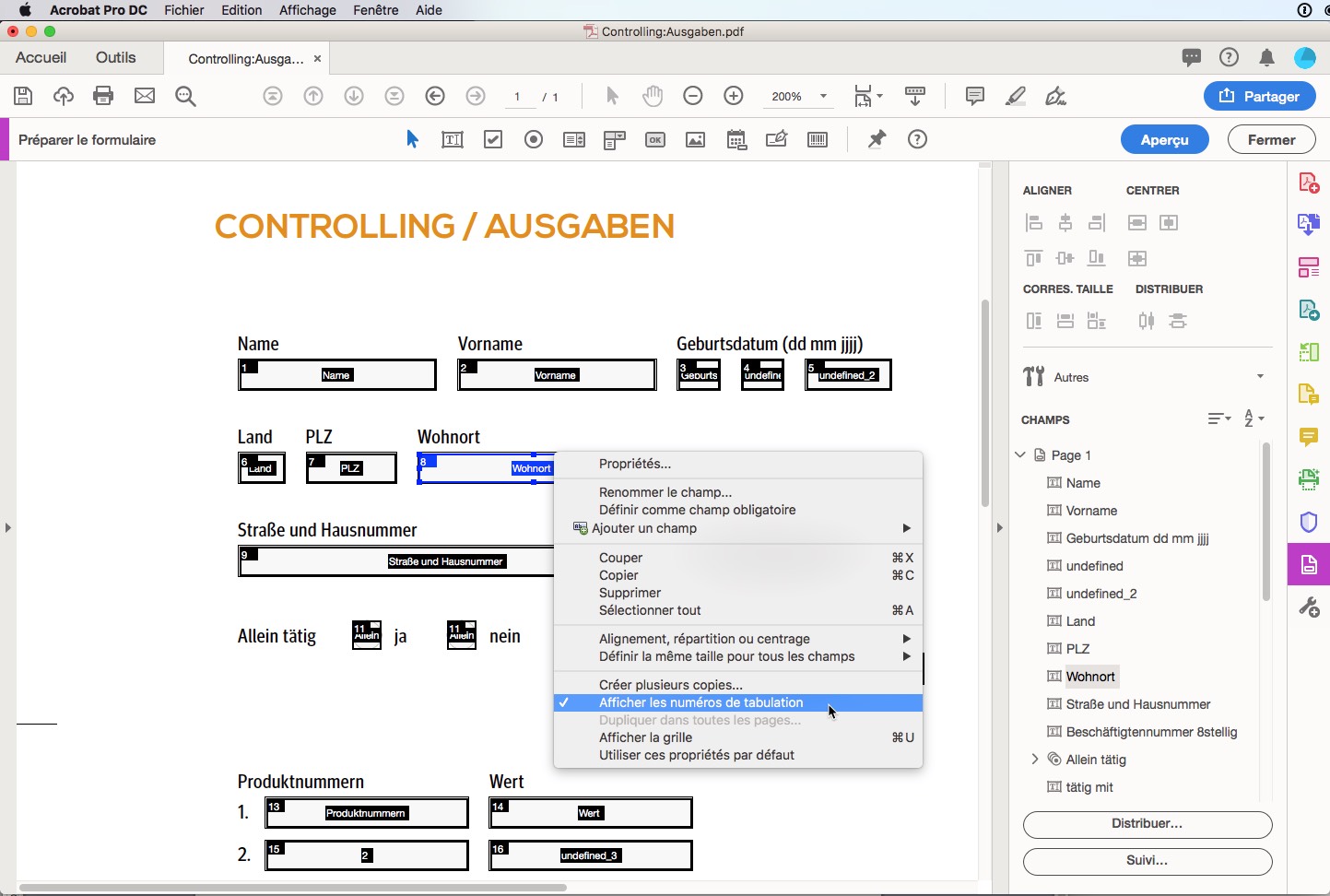Print the document using the printer icon
Screen dimensions: 1330x896
pos(103,96)
